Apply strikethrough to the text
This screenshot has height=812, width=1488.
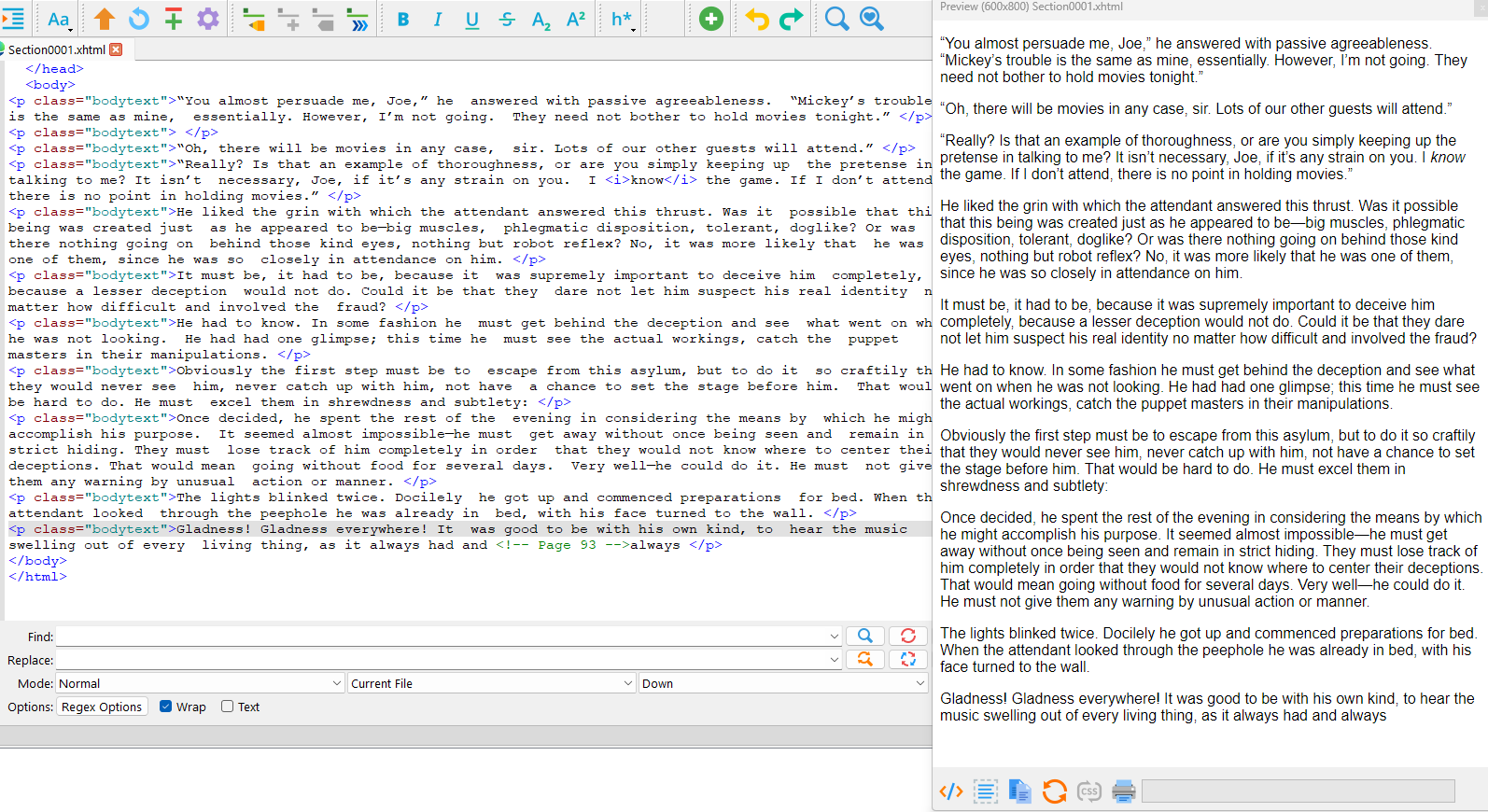[x=507, y=19]
